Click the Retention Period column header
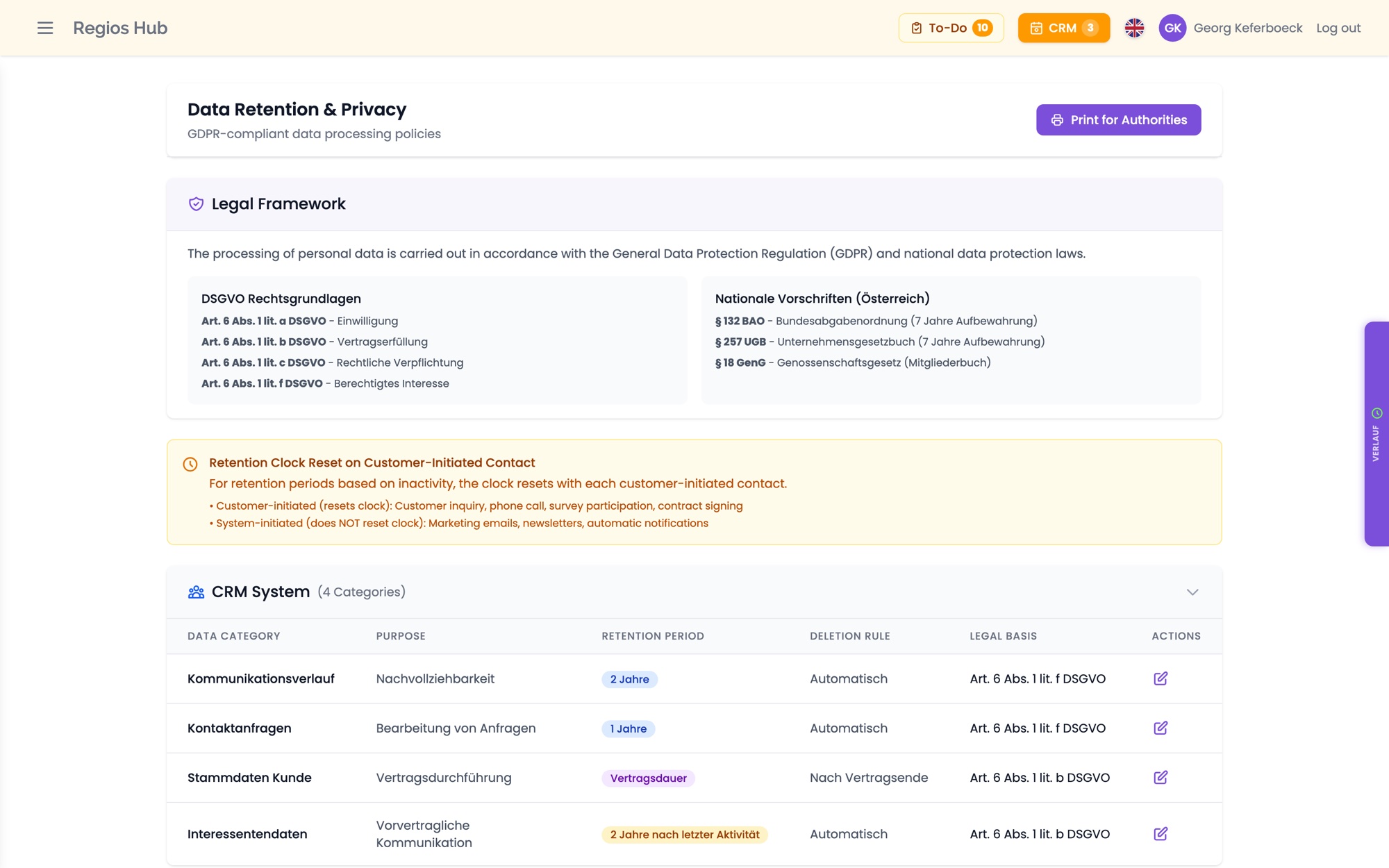The width and height of the screenshot is (1389, 868). coord(653,635)
